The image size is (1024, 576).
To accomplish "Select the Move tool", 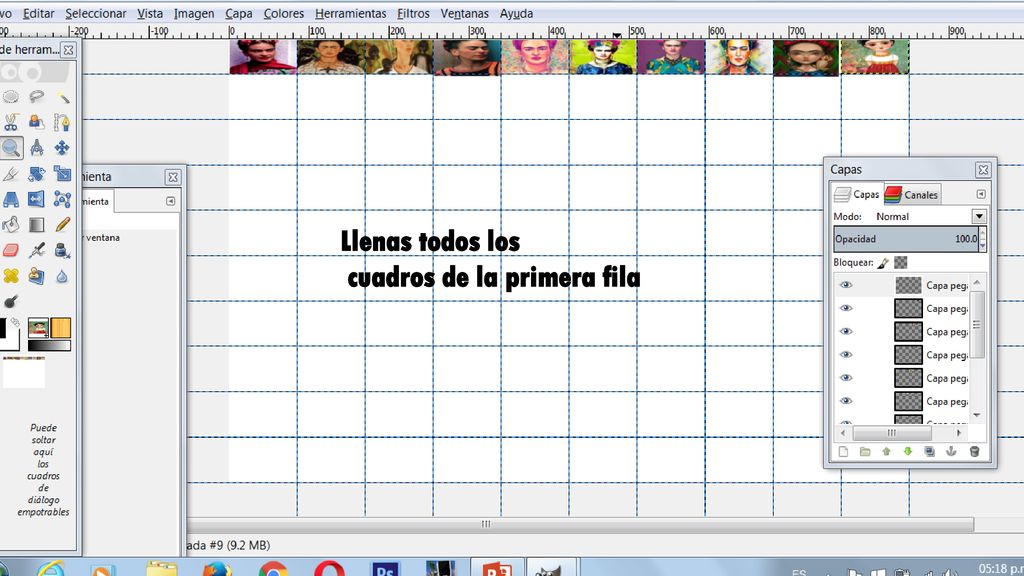I will [62, 148].
